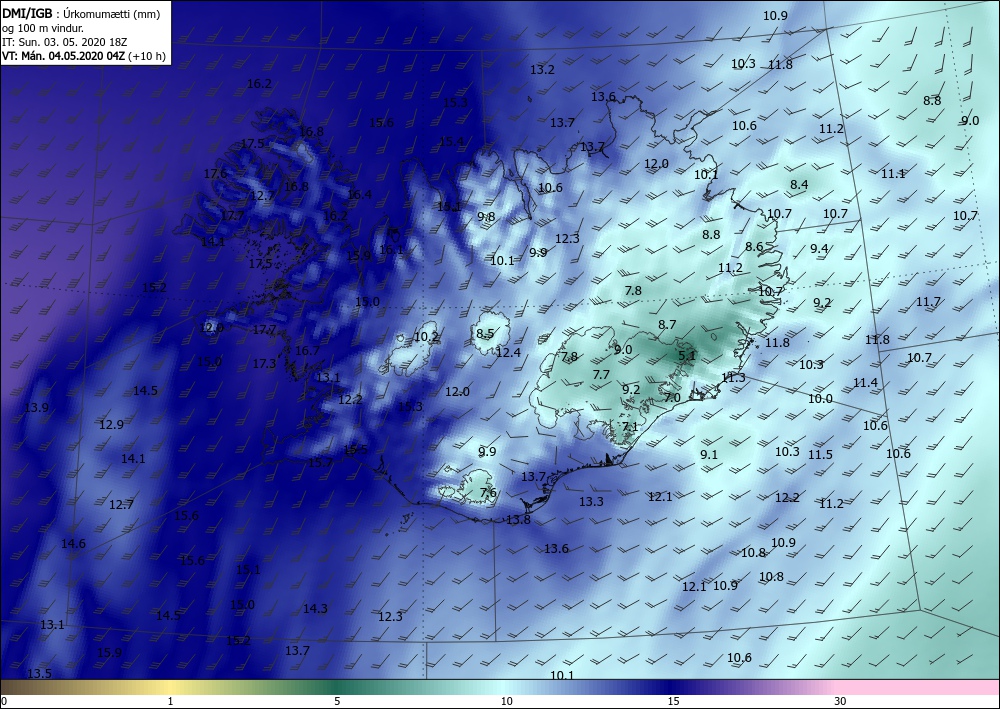
Task: Click the map value '16.1'
Action: coord(391,250)
